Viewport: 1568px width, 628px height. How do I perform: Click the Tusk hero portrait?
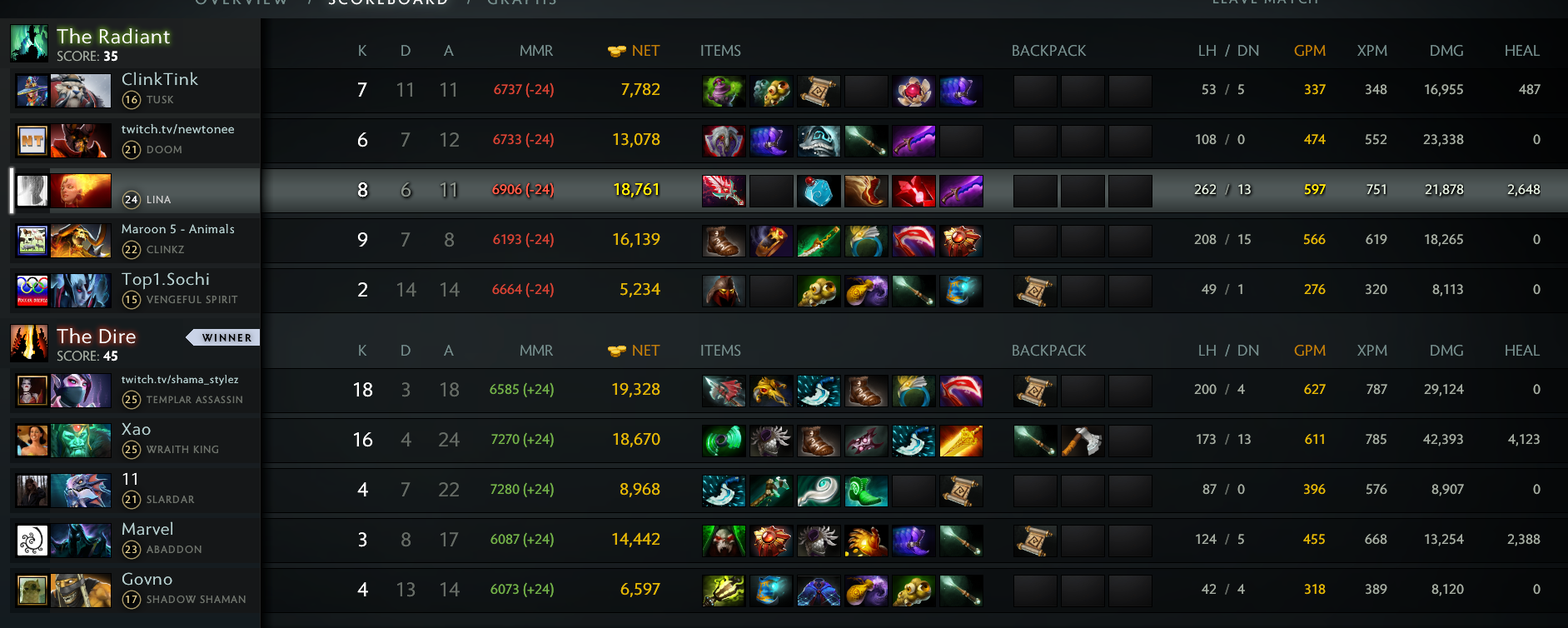coord(81,91)
